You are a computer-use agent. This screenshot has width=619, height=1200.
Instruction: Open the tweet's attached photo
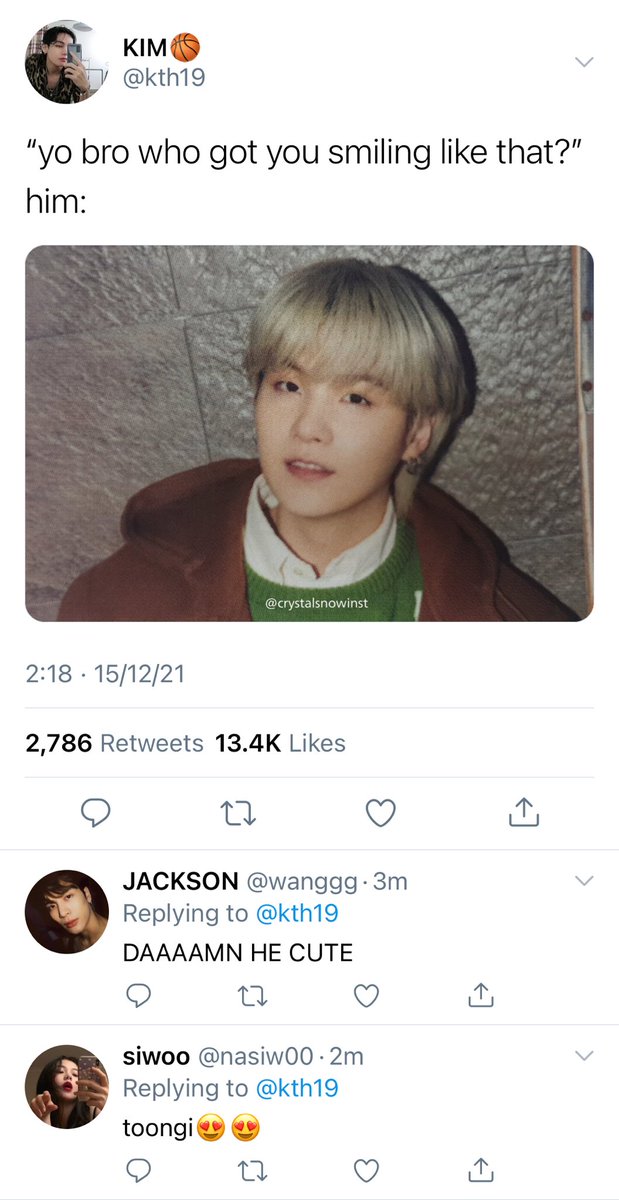pos(309,434)
